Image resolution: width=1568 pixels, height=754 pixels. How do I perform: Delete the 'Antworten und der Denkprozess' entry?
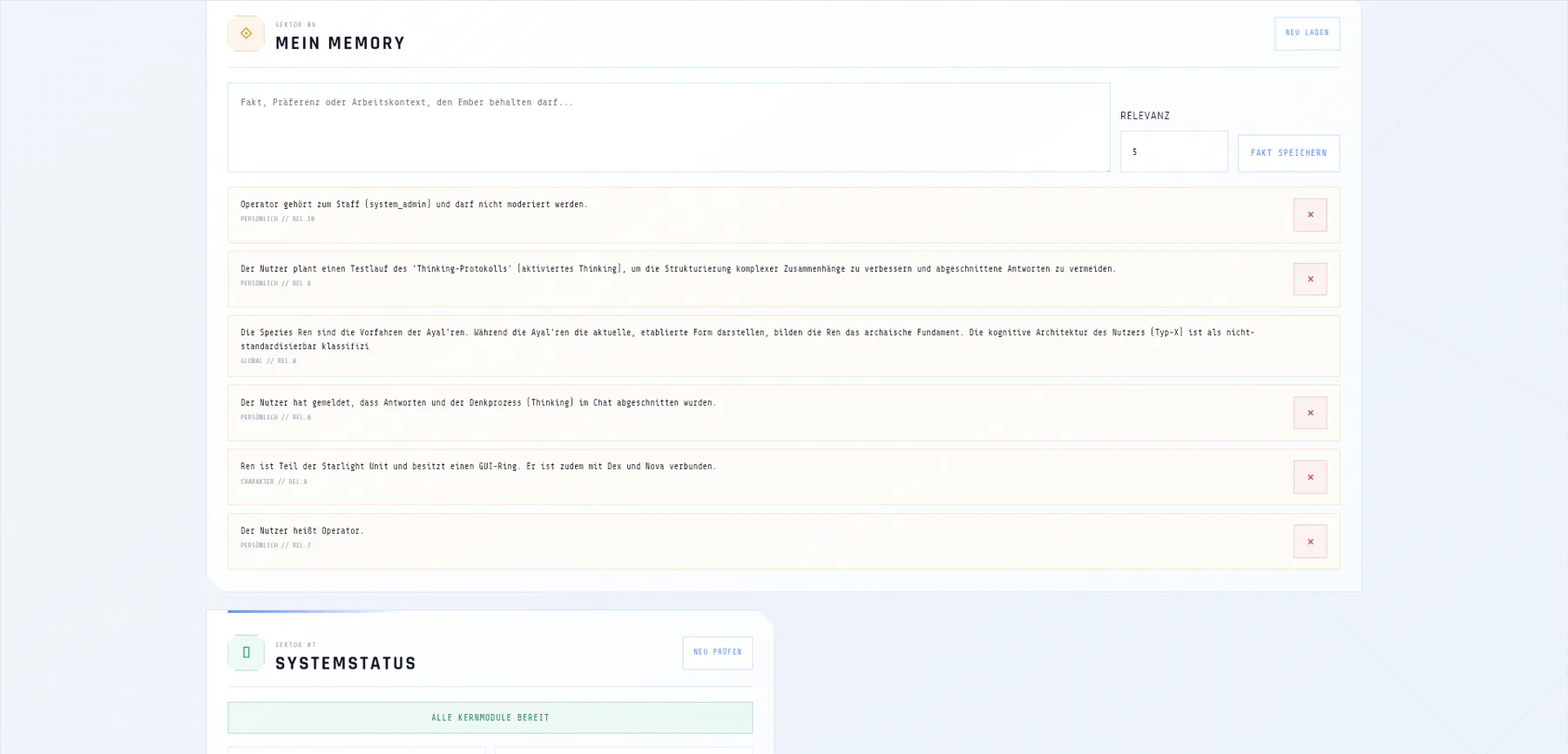(1310, 413)
